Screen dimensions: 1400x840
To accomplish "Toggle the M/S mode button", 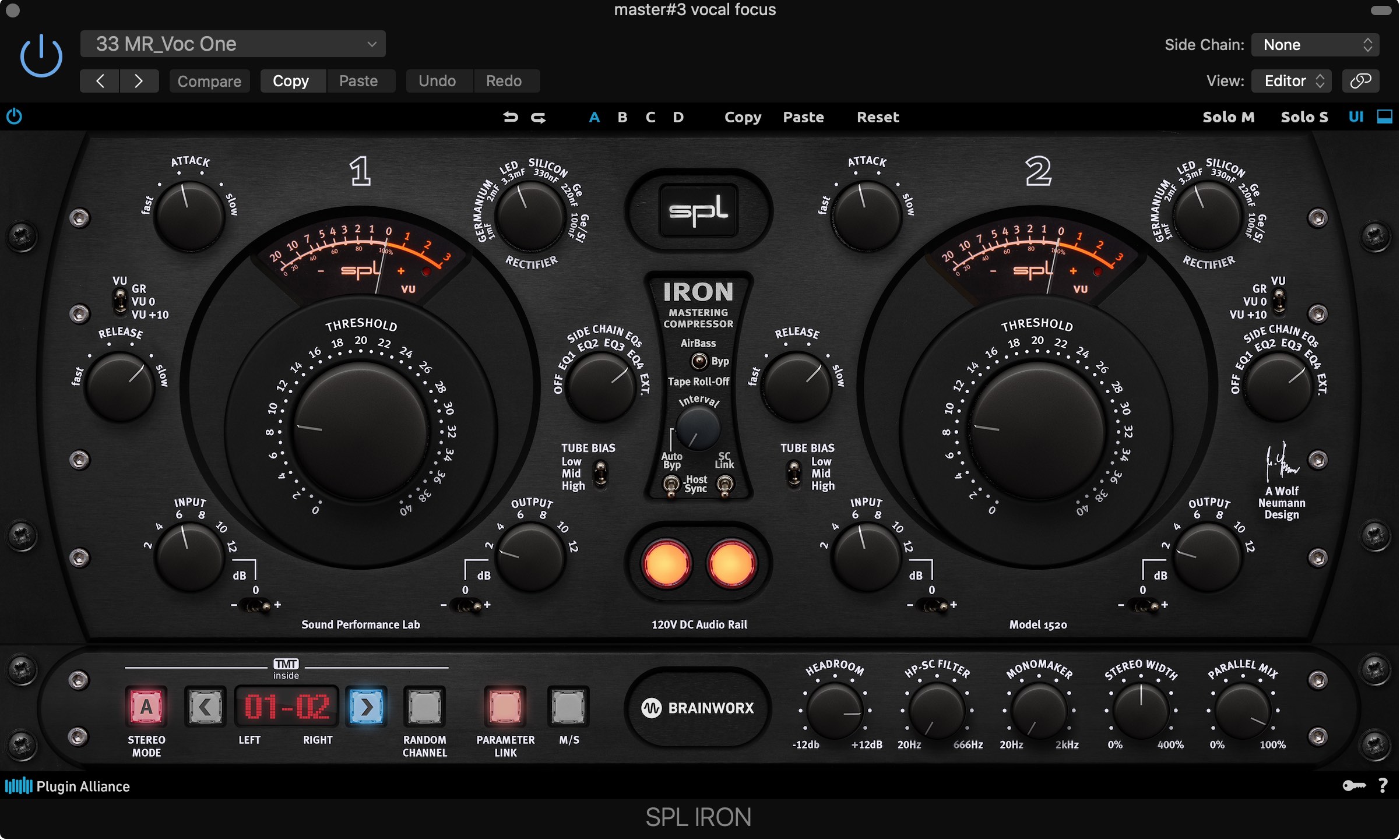I will pyautogui.click(x=568, y=707).
